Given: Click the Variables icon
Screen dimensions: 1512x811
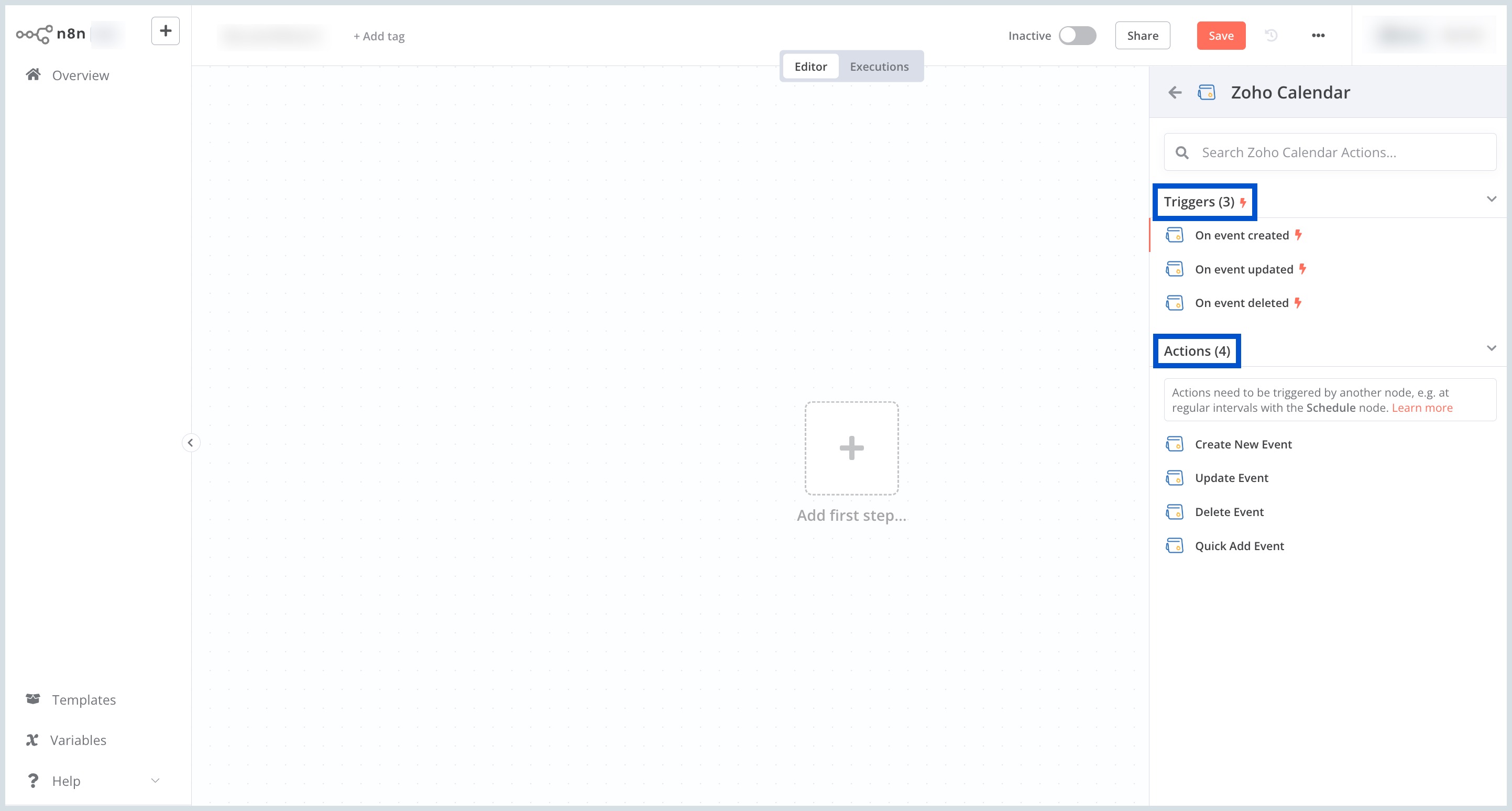Looking at the screenshot, I should point(32,740).
